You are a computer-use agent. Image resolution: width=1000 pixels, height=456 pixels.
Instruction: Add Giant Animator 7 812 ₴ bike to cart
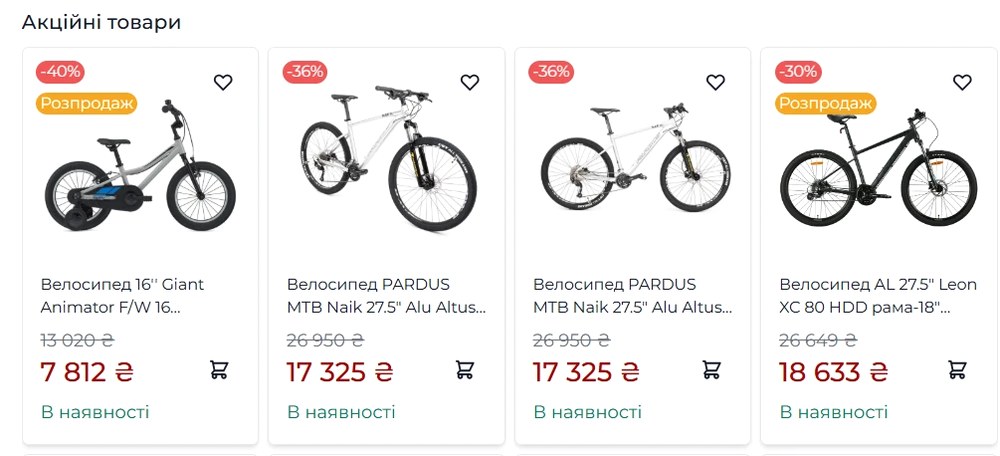[x=219, y=370]
